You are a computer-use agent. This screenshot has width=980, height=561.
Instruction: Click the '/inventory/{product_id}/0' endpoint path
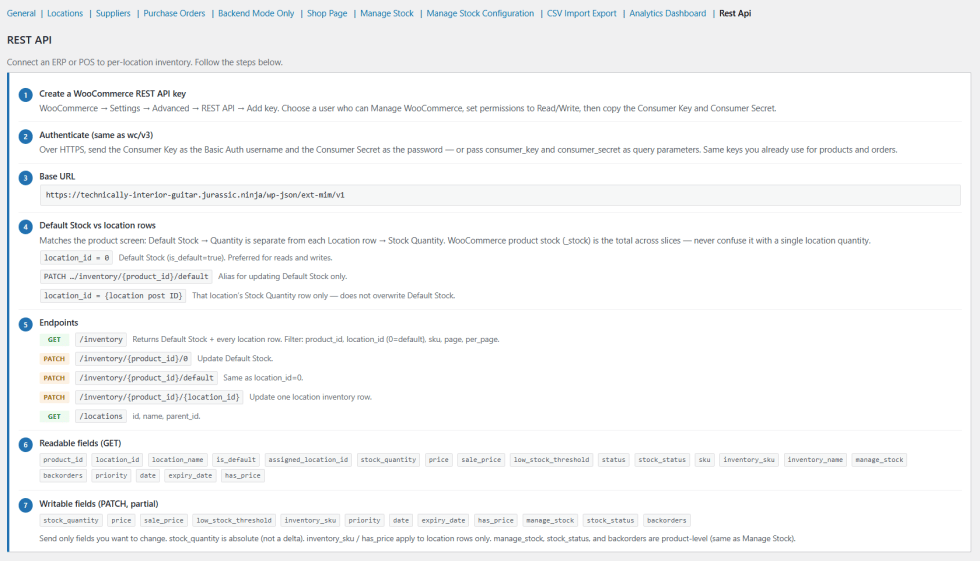click(x=133, y=359)
